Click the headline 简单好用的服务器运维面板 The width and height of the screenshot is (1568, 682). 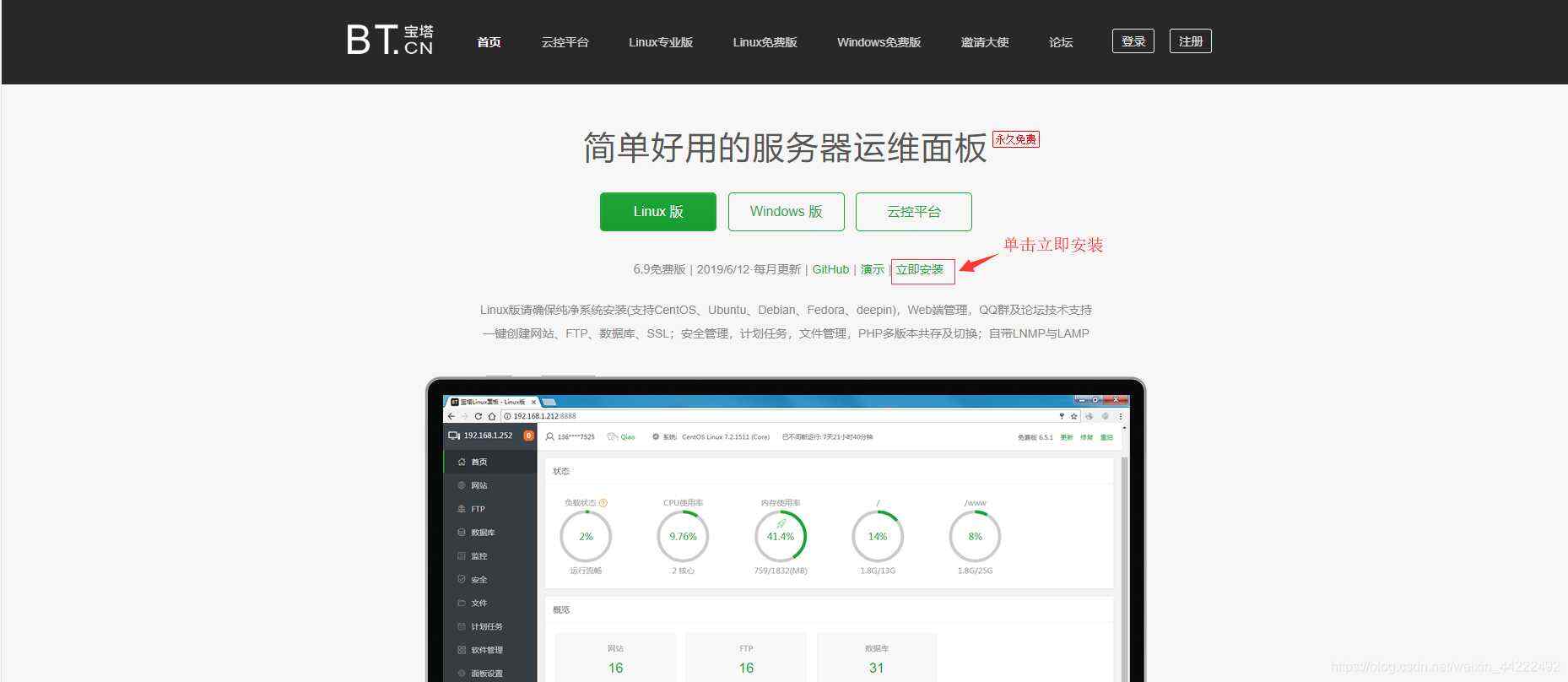pos(785,149)
